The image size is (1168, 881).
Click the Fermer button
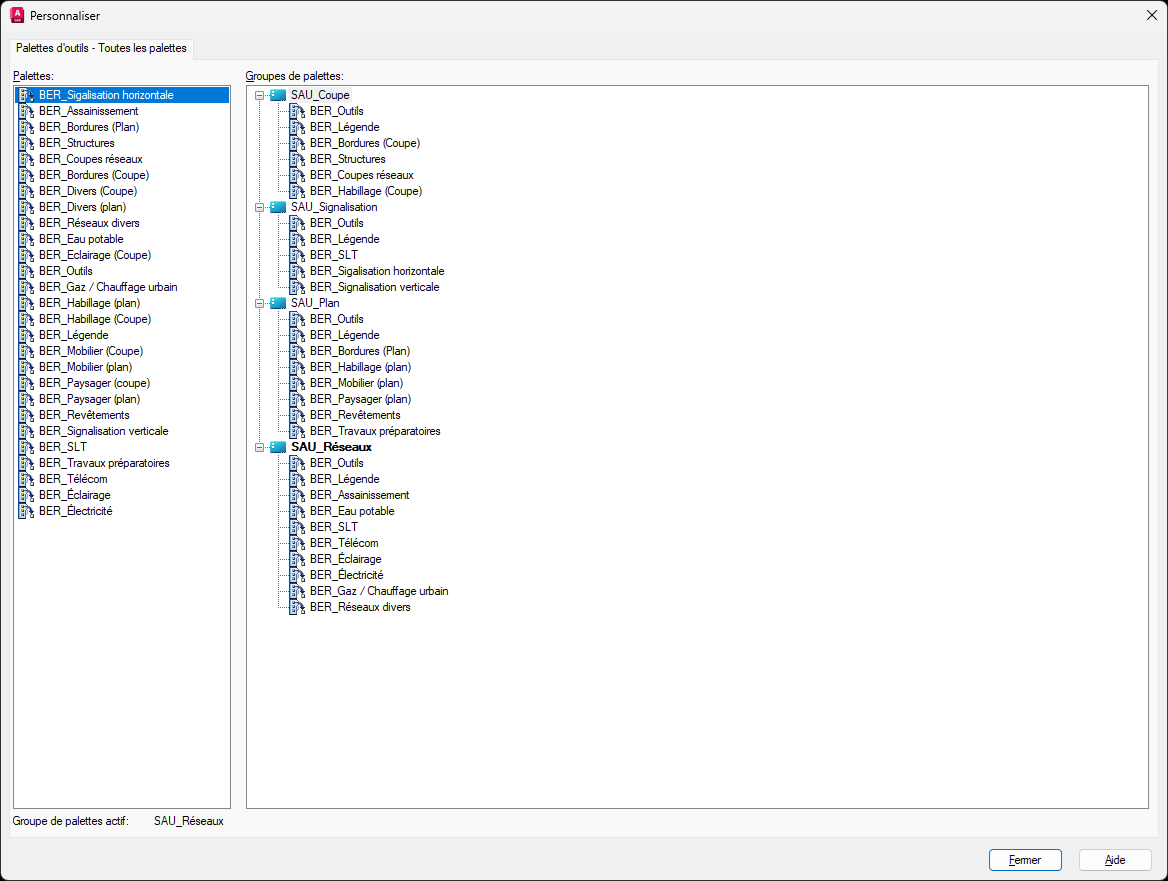click(1025, 860)
